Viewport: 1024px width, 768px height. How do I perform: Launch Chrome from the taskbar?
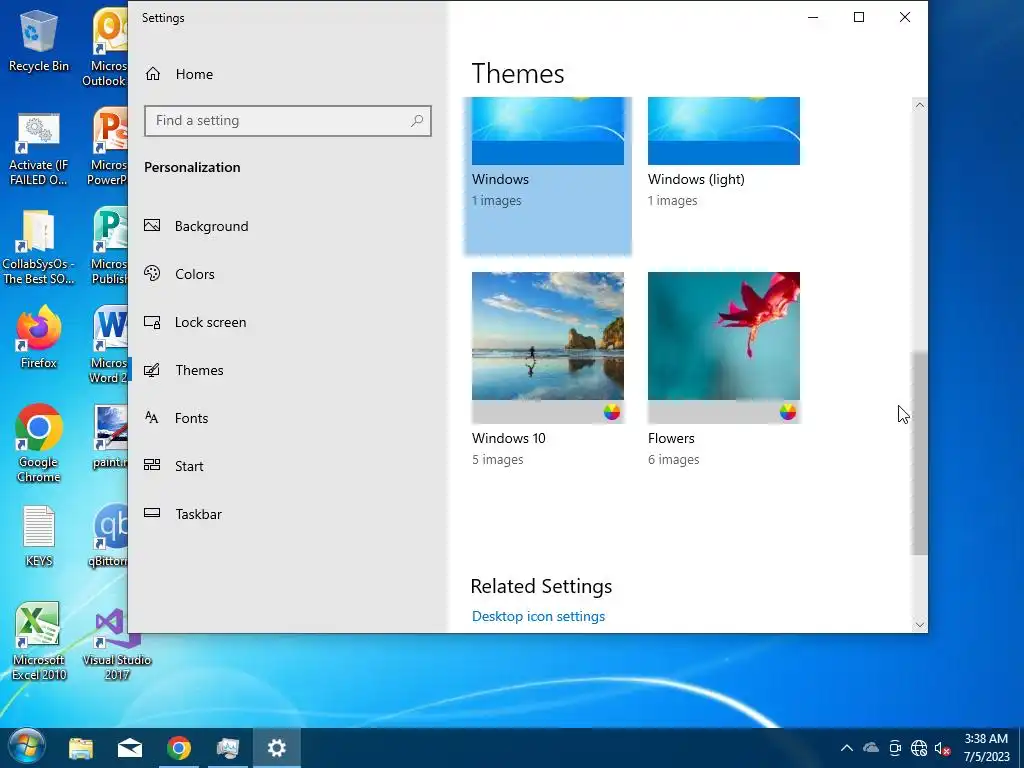[x=179, y=748]
